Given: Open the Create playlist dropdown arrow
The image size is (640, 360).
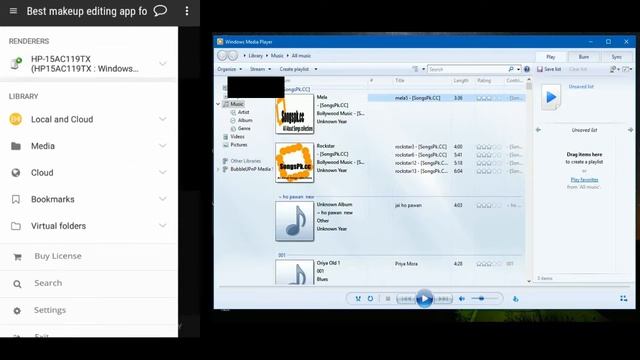Looking at the screenshot, I should 316,69.
